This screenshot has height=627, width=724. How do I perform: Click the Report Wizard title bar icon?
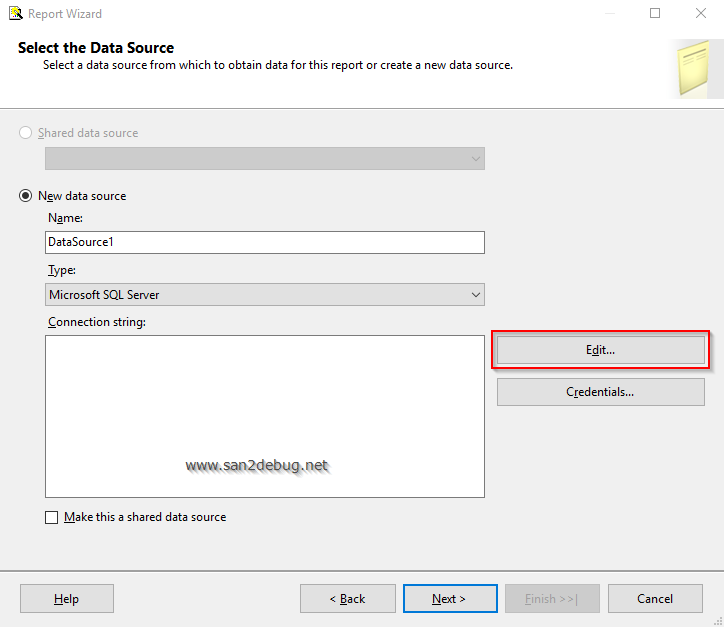[15, 14]
